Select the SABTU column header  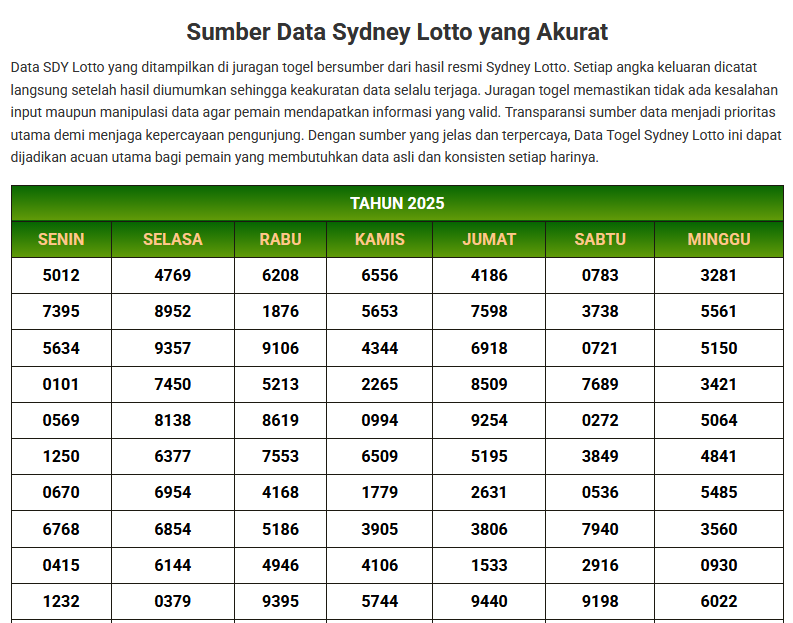(x=600, y=239)
